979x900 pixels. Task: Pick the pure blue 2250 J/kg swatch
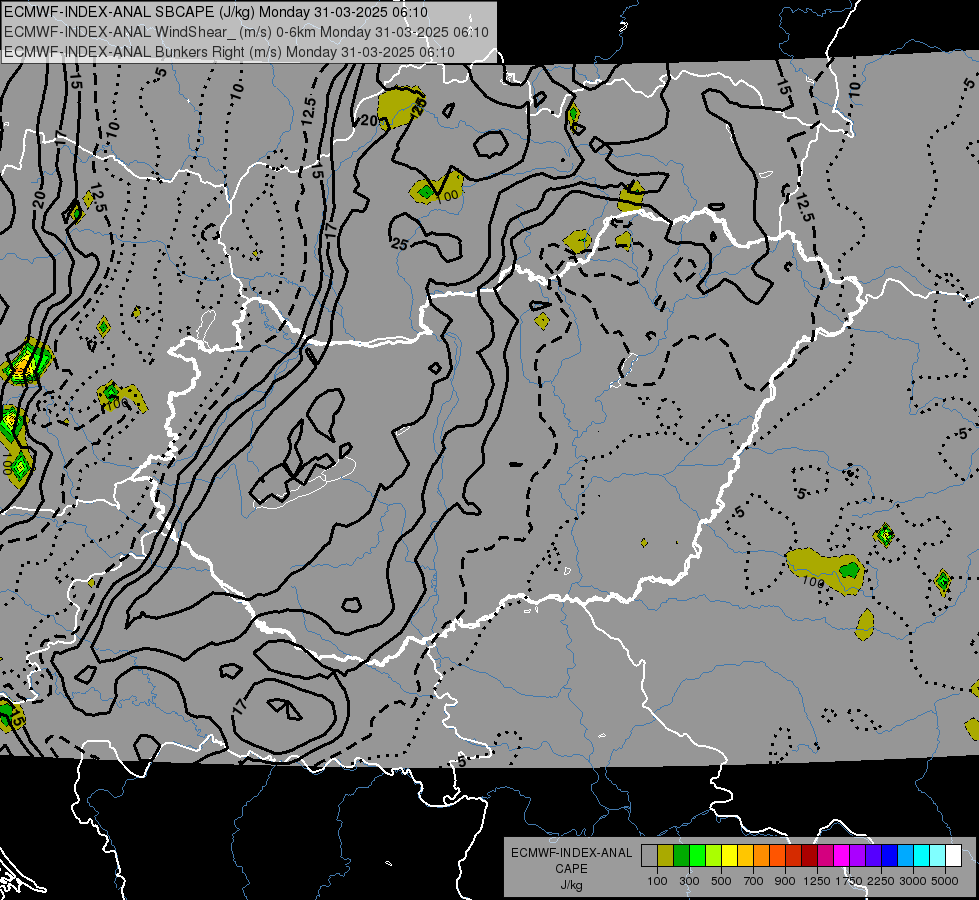[x=890, y=855]
